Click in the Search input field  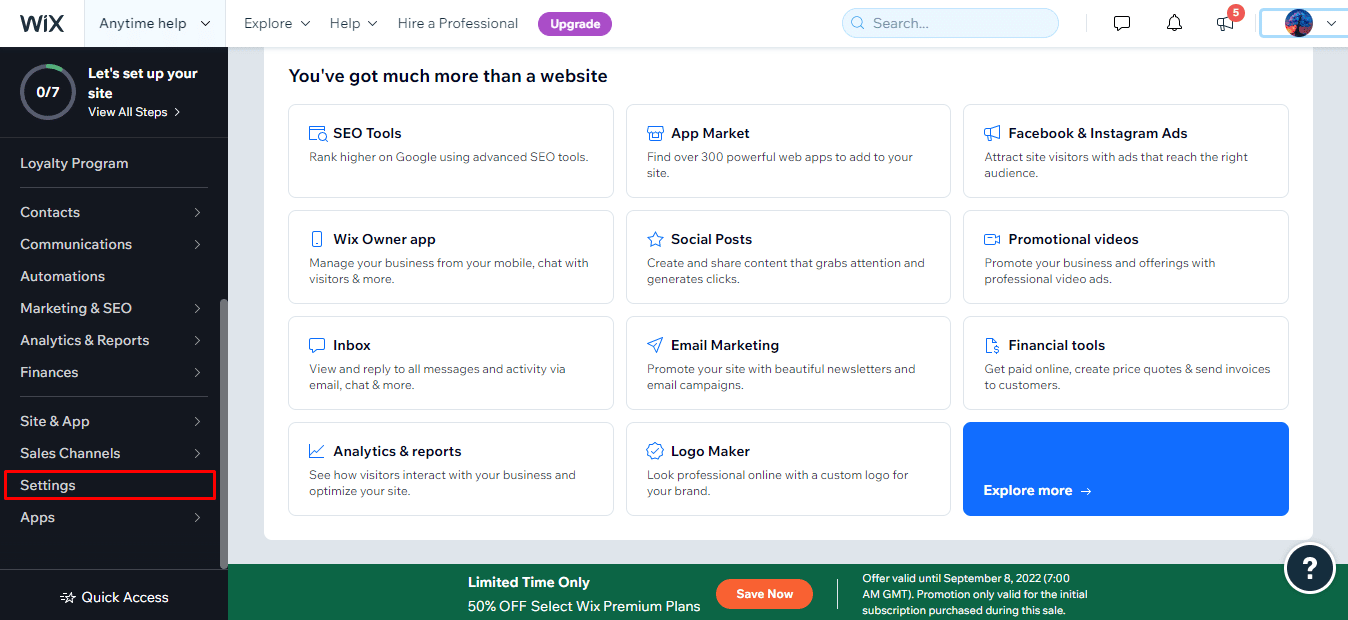(950, 23)
